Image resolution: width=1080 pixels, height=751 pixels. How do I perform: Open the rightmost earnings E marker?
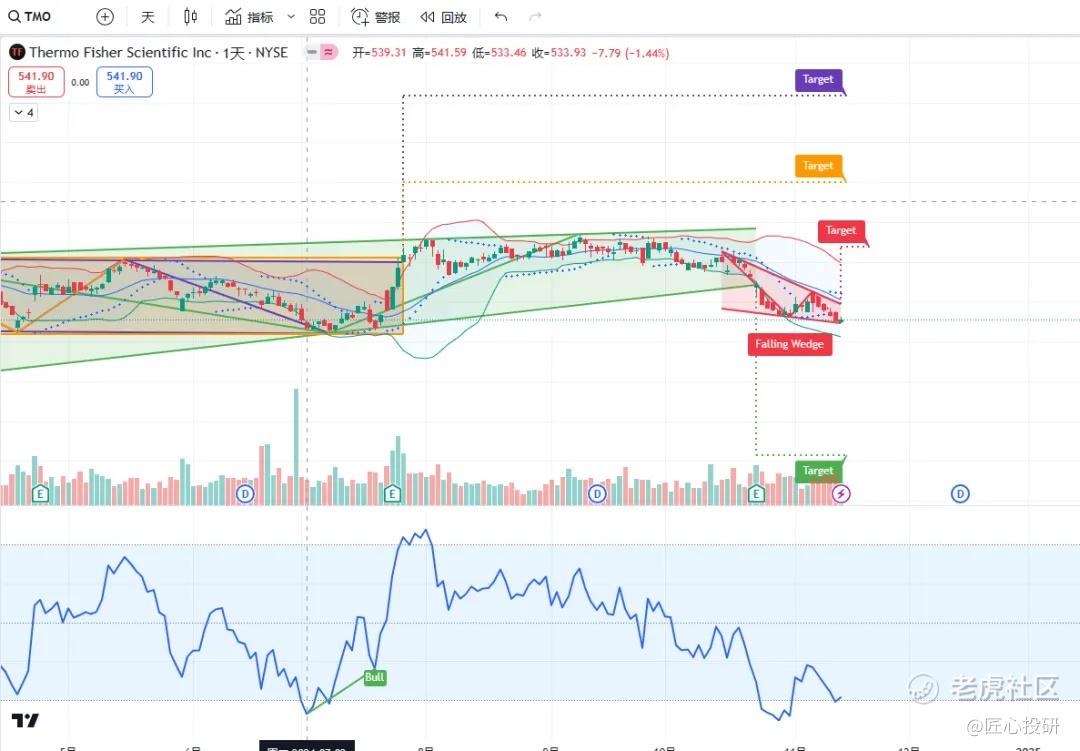coord(756,493)
